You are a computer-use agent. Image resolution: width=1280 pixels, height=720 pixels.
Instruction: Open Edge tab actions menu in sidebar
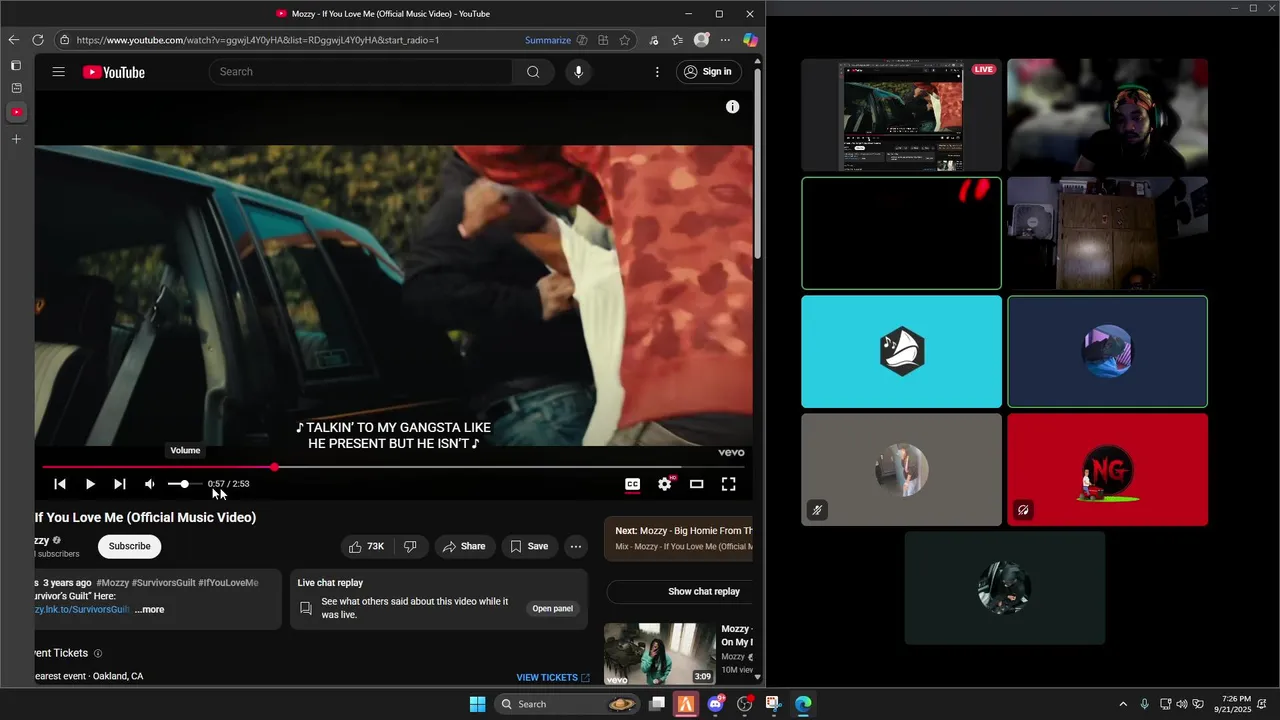(16, 65)
